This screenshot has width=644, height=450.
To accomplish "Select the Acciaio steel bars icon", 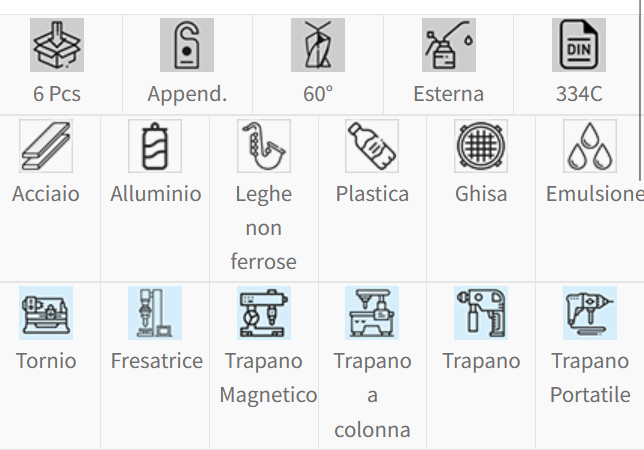I will 46,146.
